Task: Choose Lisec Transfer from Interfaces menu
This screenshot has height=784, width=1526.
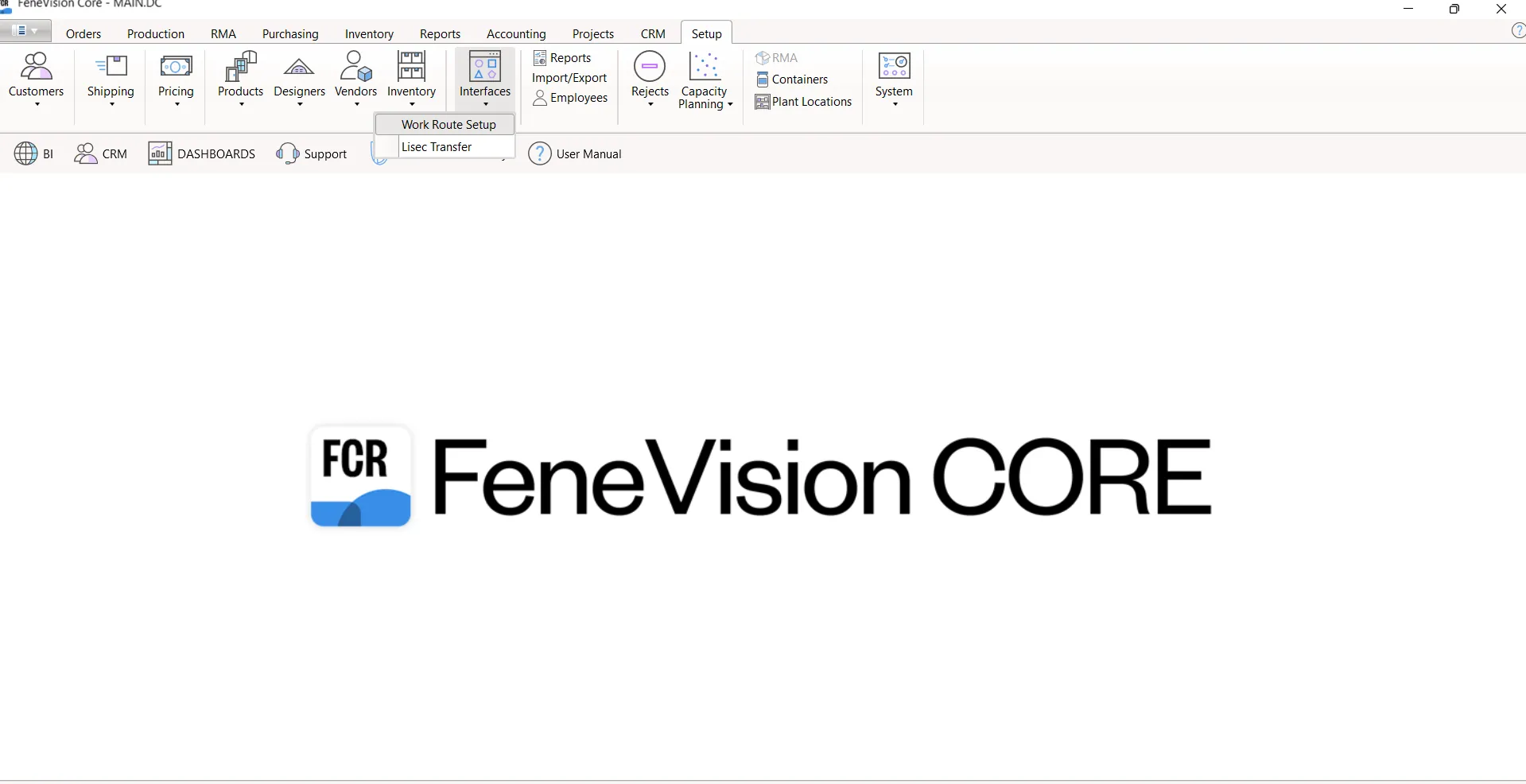Action: coord(445,147)
